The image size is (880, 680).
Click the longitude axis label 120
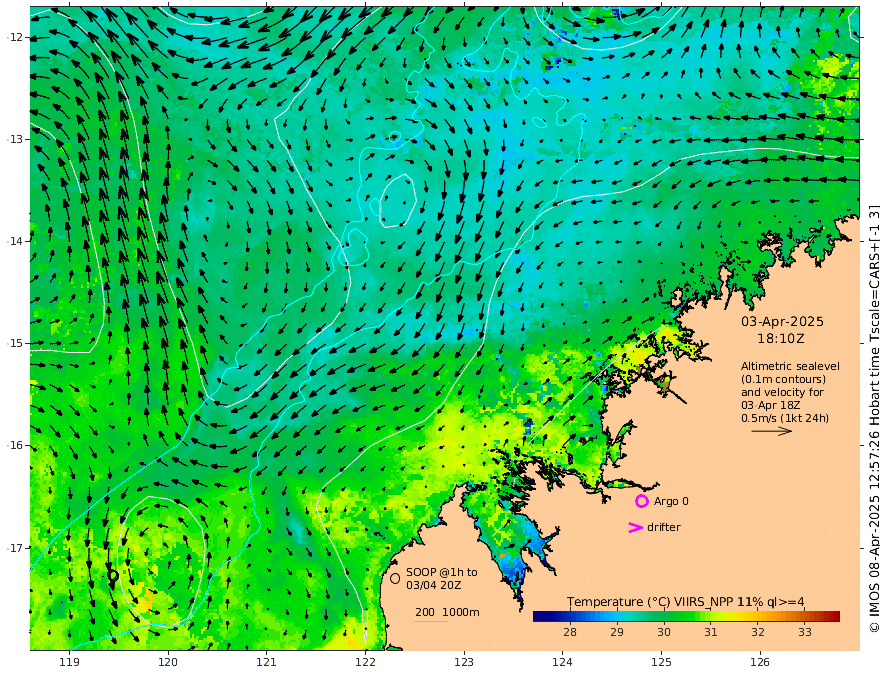coord(168,663)
